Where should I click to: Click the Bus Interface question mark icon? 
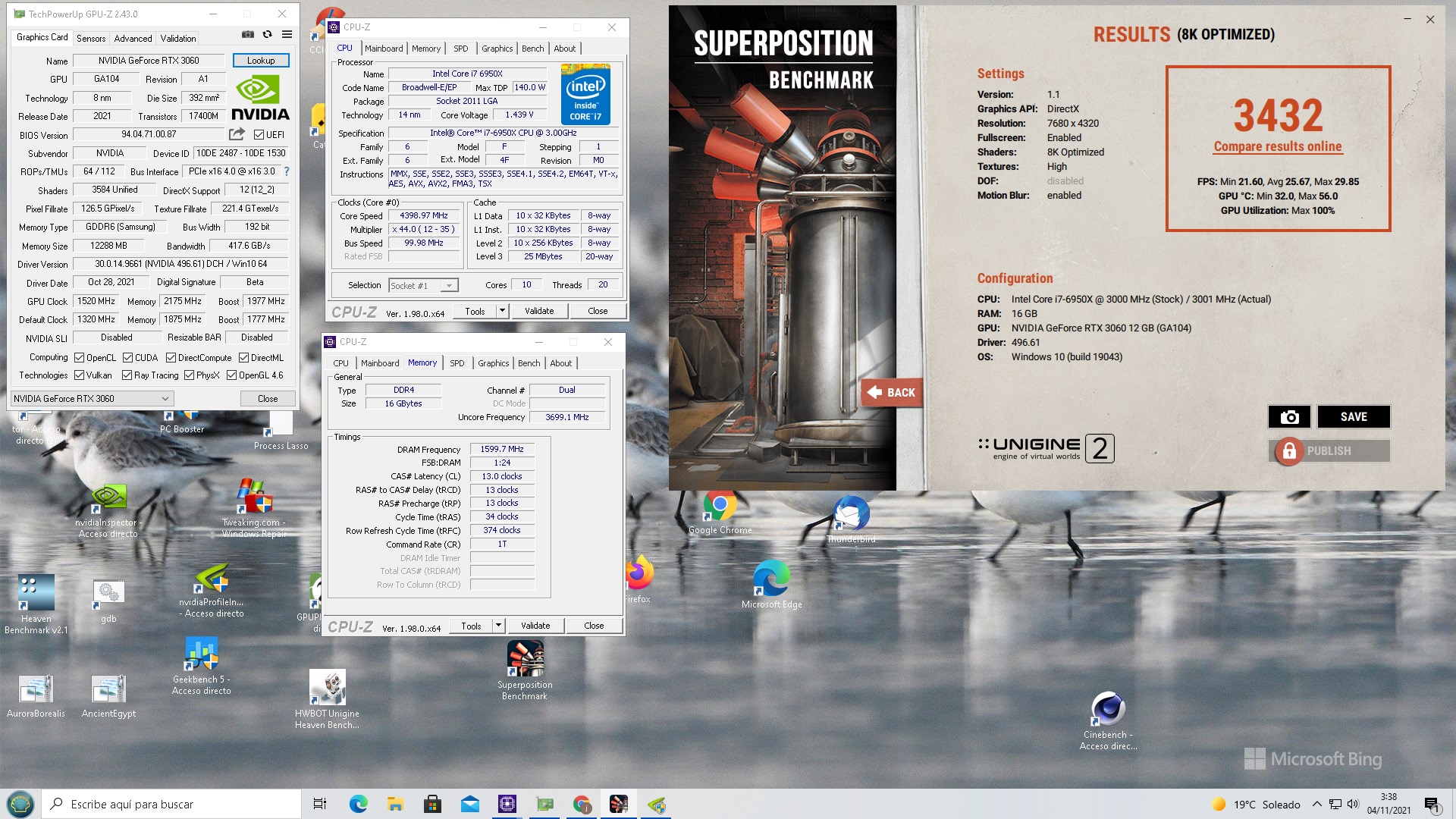coord(287,171)
